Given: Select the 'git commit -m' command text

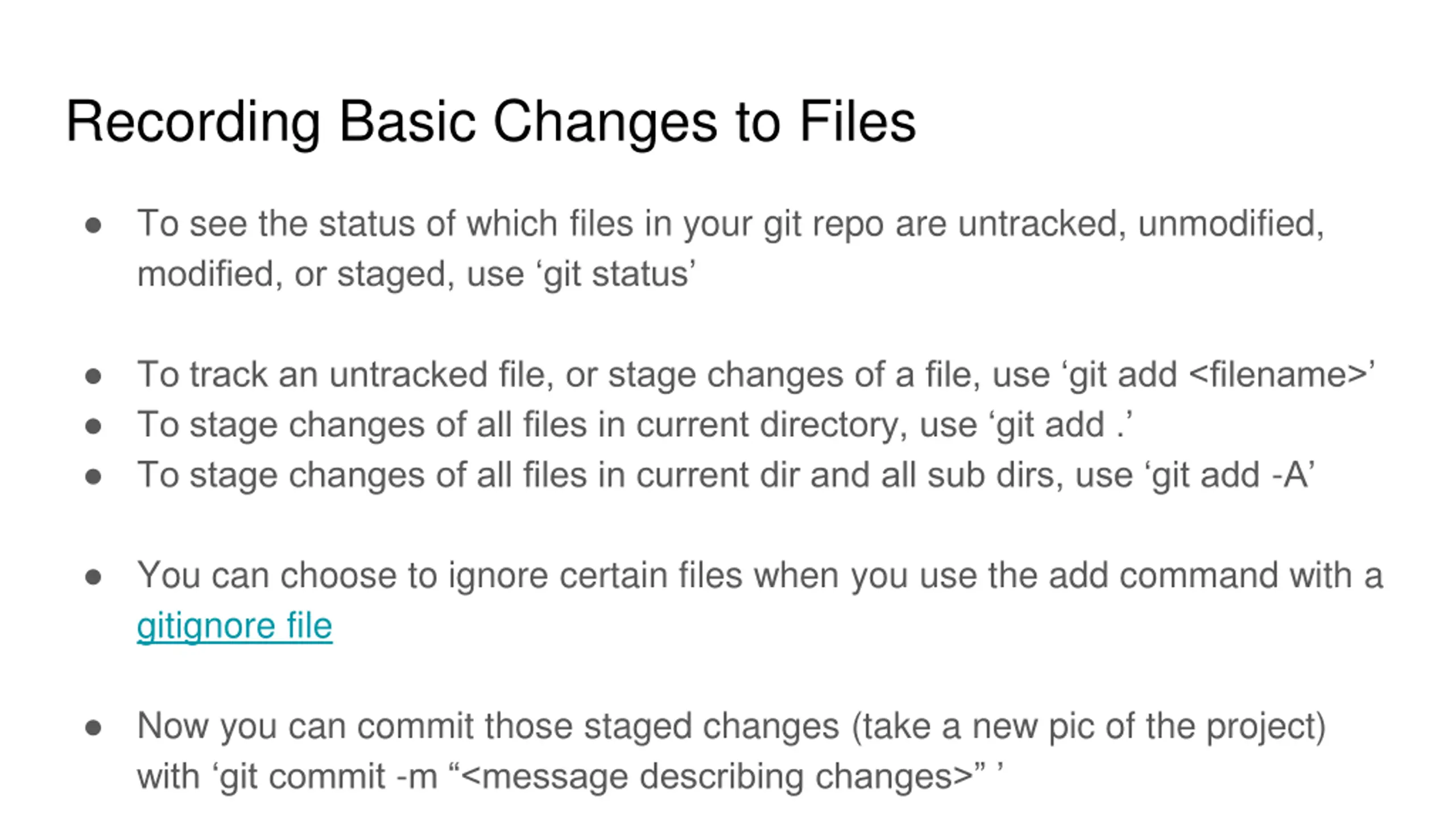Looking at the screenshot, I should point(328,777).
